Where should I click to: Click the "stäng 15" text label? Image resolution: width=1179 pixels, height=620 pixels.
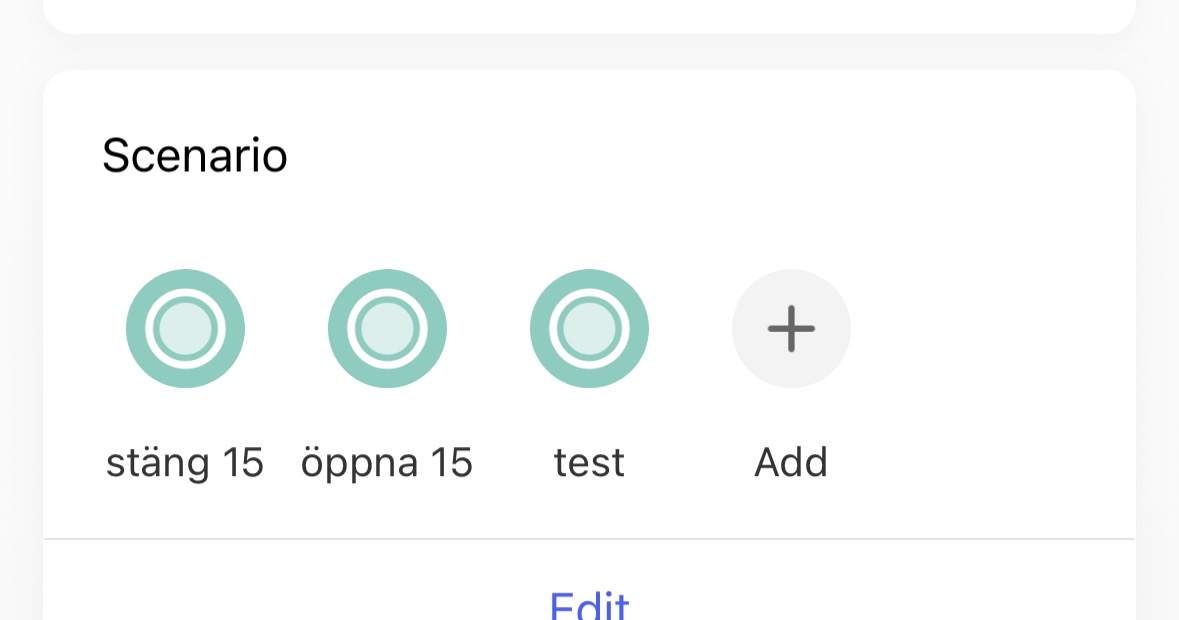point(185,462)
